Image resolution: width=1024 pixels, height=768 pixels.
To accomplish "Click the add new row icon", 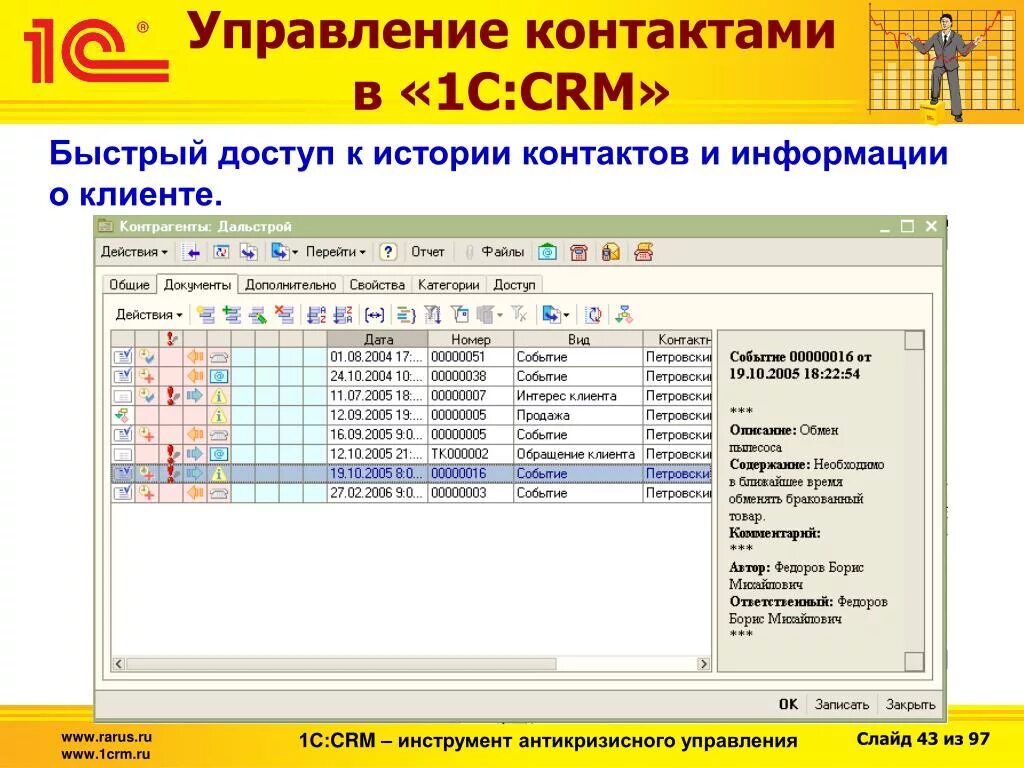I will 206,315.
